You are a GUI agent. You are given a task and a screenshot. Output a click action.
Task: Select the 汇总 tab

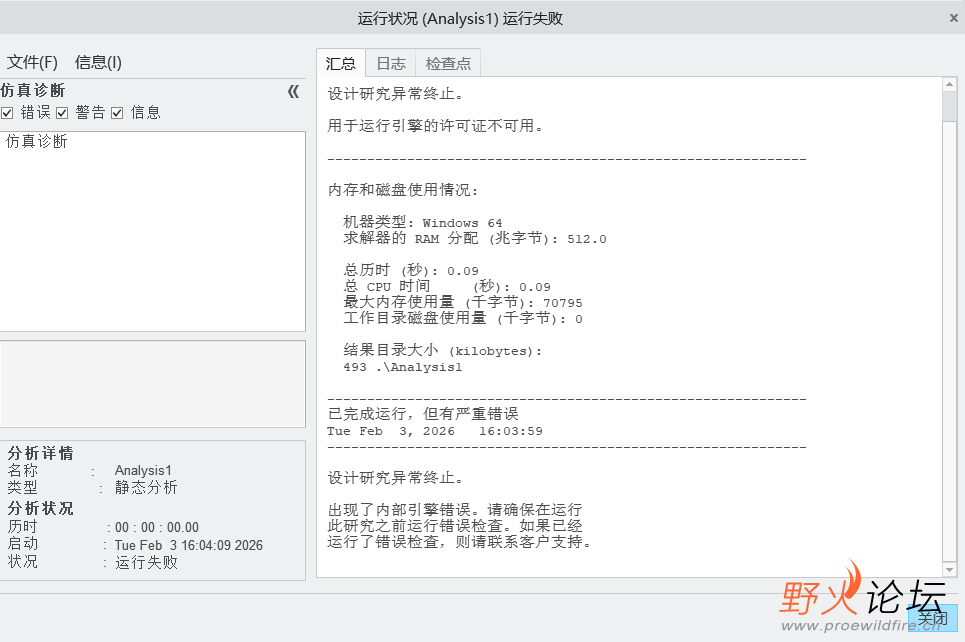(x=340, y=63)
